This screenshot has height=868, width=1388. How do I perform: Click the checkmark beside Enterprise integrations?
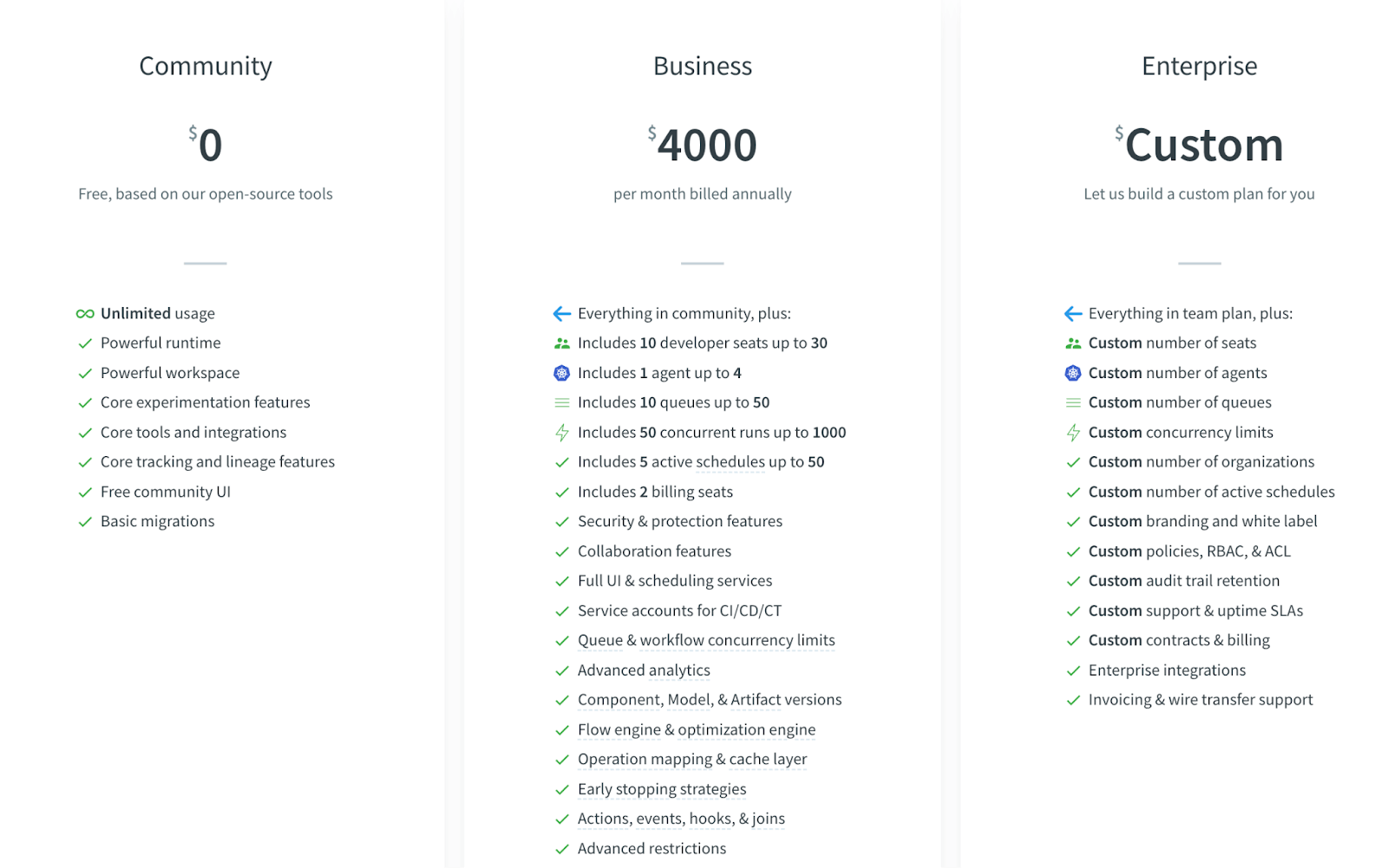pos(1073,671)
